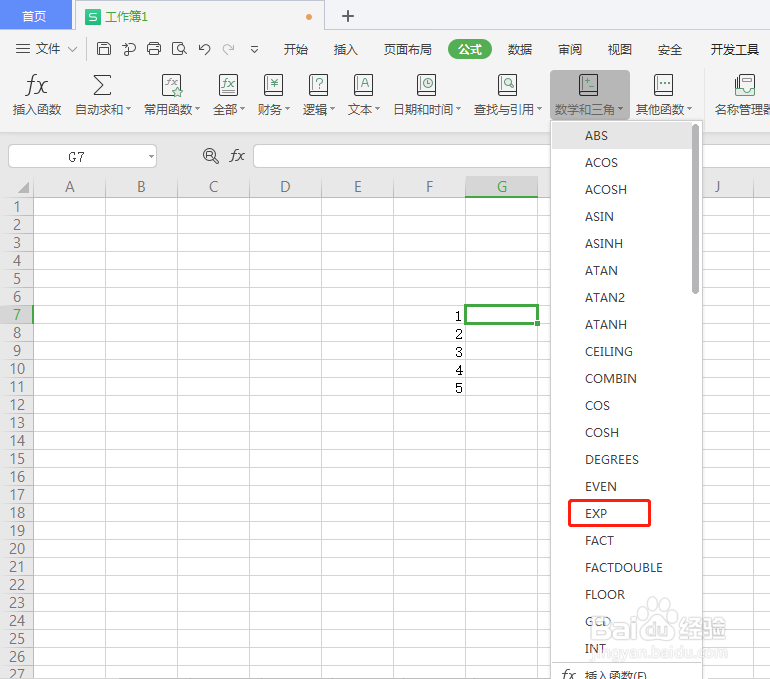Select the Formulas (公式) ribbon tab
770x679 pixels.
point(470,49)
